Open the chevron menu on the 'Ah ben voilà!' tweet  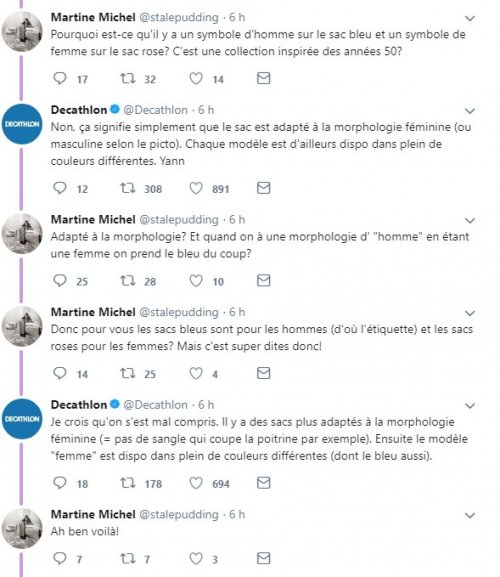point(470,515)
